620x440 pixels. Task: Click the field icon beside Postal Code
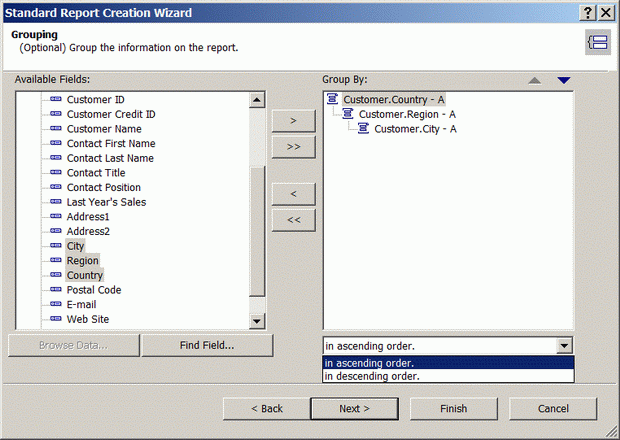pyautogui.click(x=56, y=290)
